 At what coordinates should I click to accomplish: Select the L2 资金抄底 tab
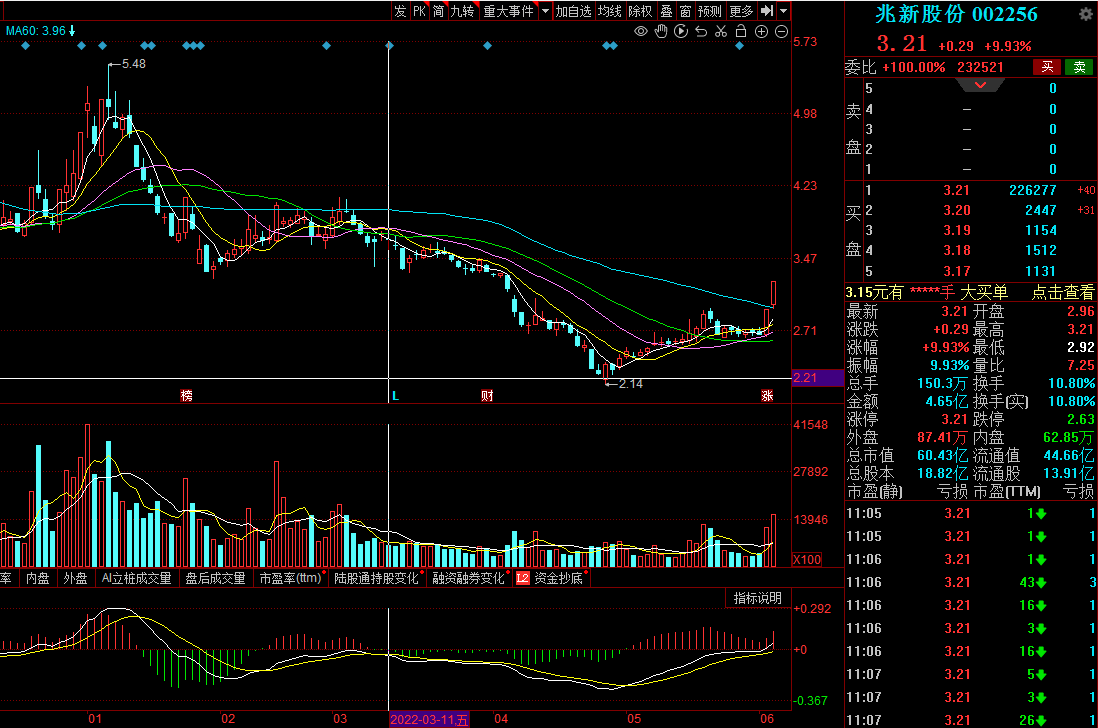pos(550,578)
